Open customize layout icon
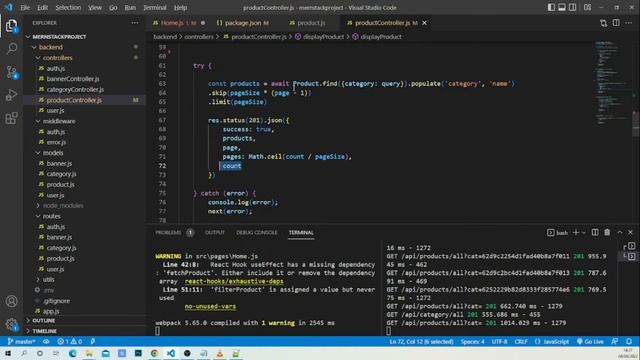This screenshot has width=640, height=360. pyautogui.click(x=587, y=7)
